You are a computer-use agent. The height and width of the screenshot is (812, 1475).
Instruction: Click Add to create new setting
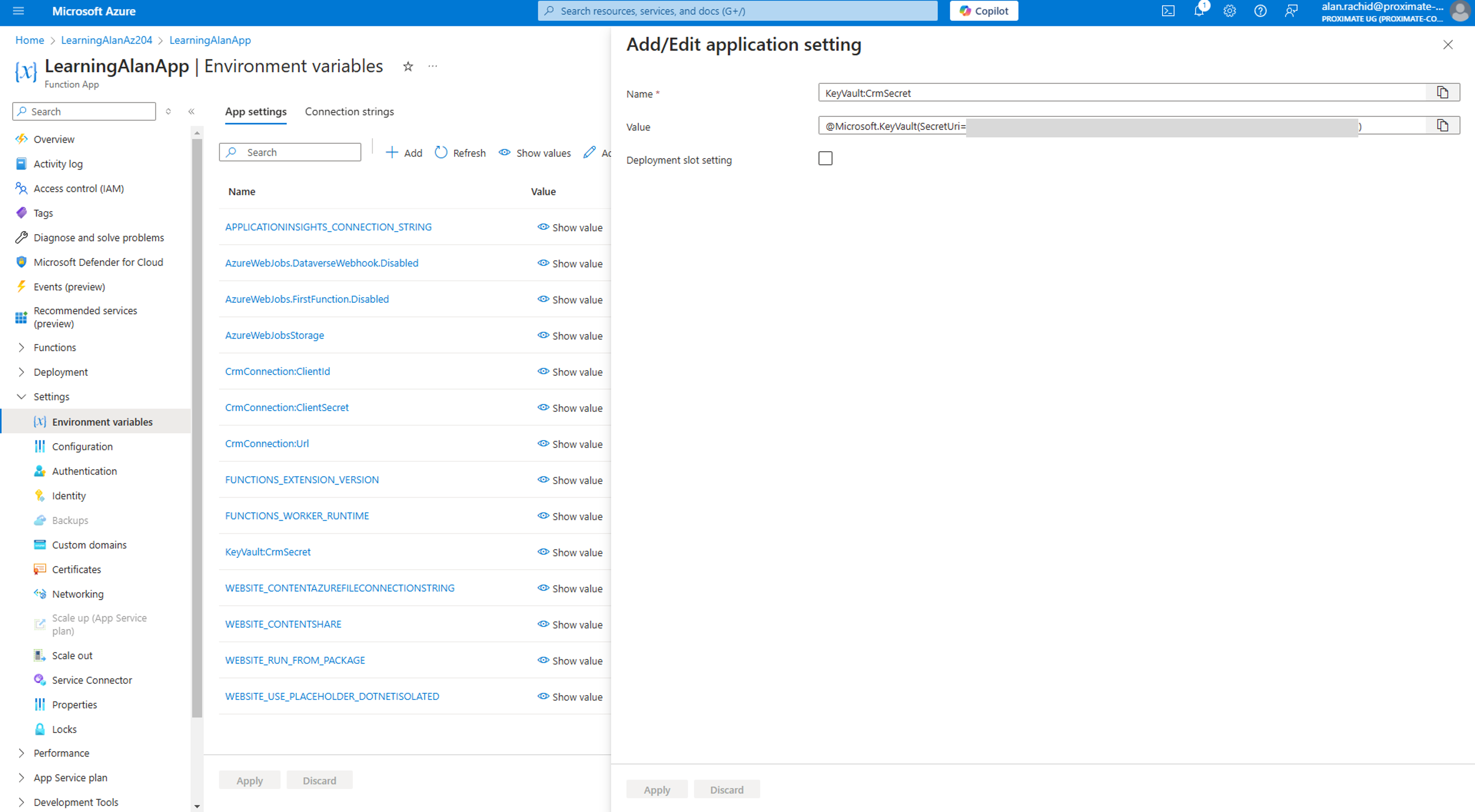[404, 153]
